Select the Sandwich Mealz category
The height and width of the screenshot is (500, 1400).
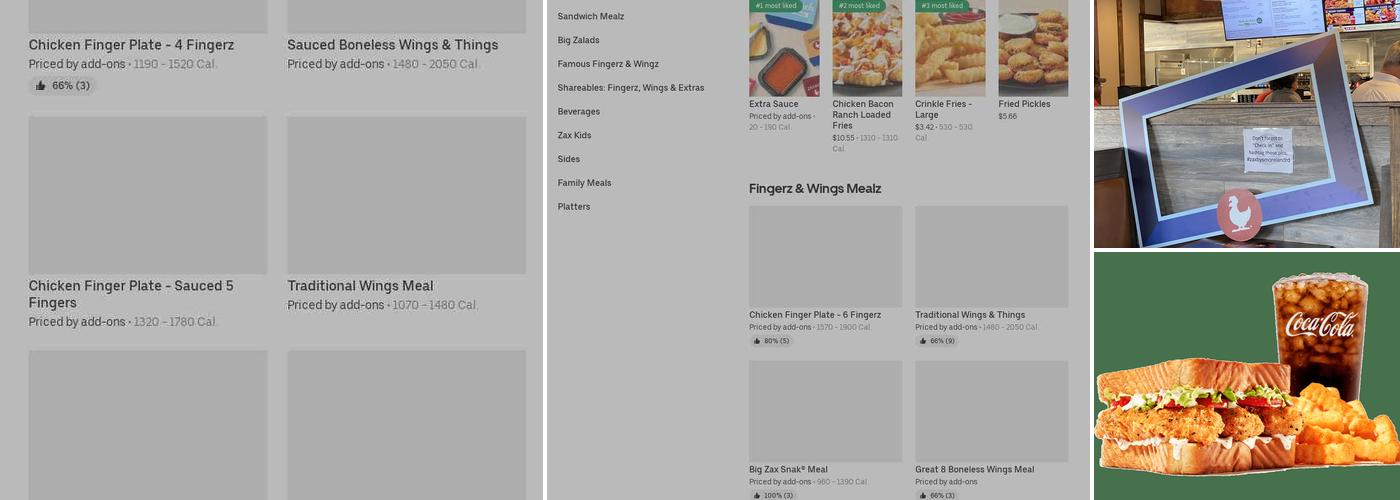click(591, 17)
